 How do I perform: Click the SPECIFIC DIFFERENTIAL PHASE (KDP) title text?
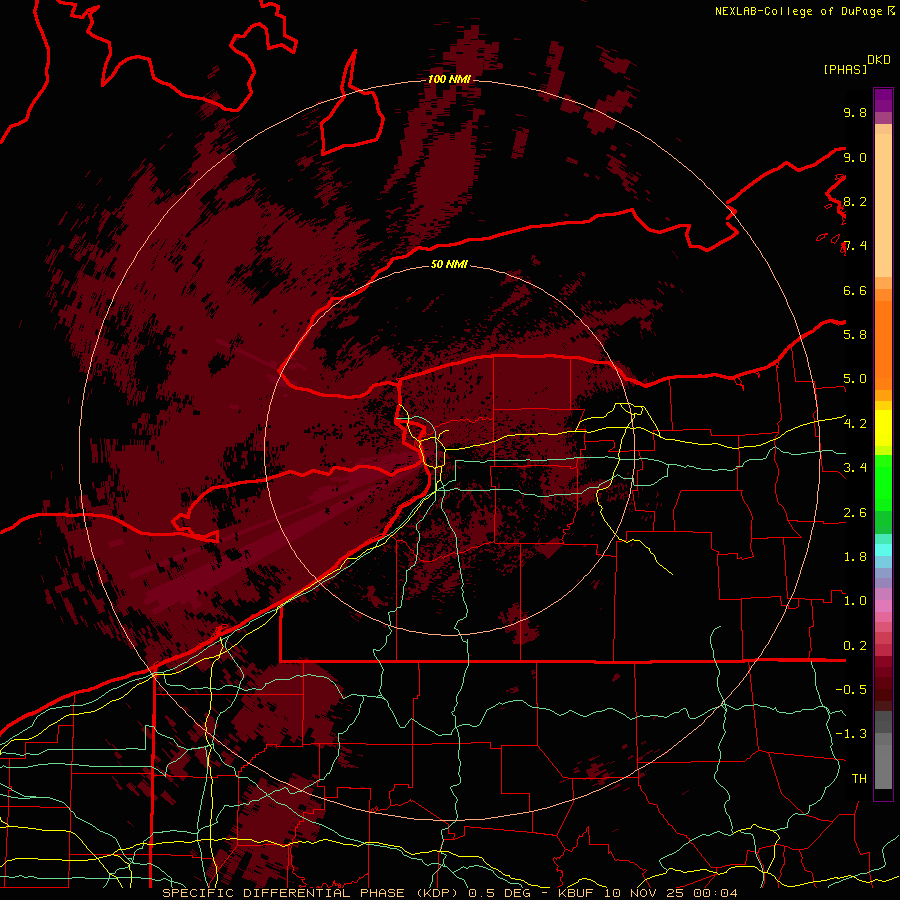pyautogui.click(x=312, y=893)
